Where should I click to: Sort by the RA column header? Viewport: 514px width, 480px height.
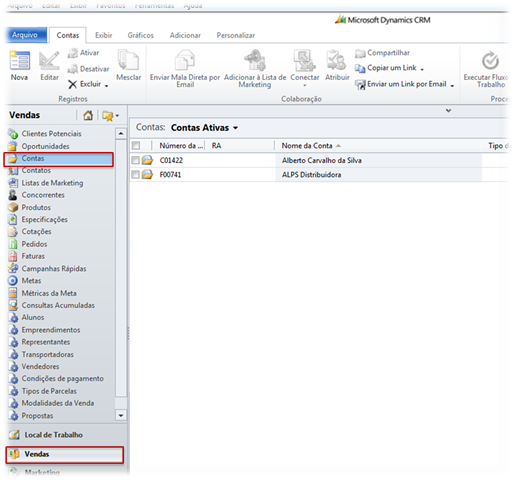(216, 146)
